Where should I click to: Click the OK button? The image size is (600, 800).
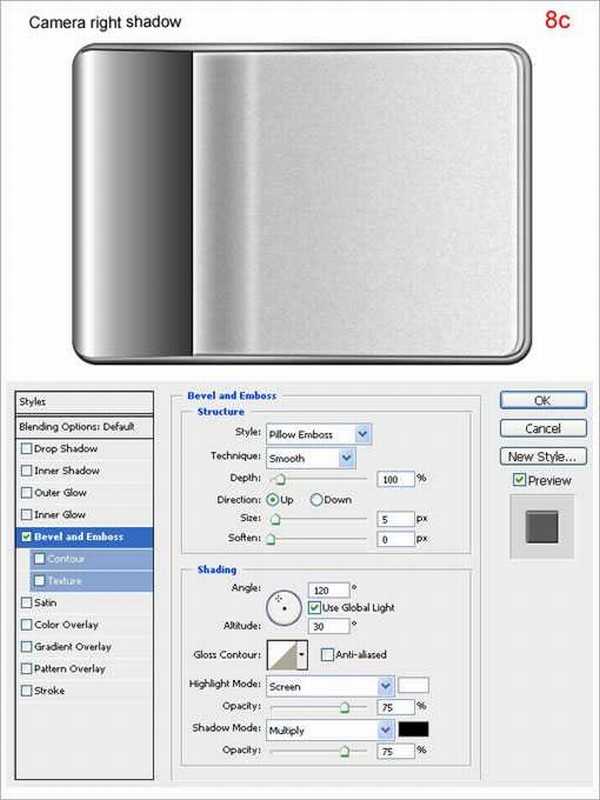coord(542,400)
